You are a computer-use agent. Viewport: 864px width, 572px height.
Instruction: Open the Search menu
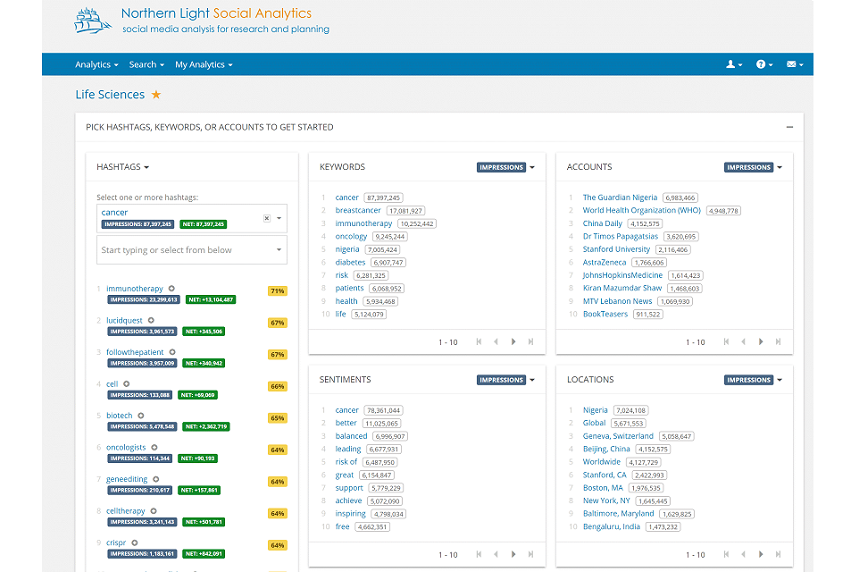point(147,64)
